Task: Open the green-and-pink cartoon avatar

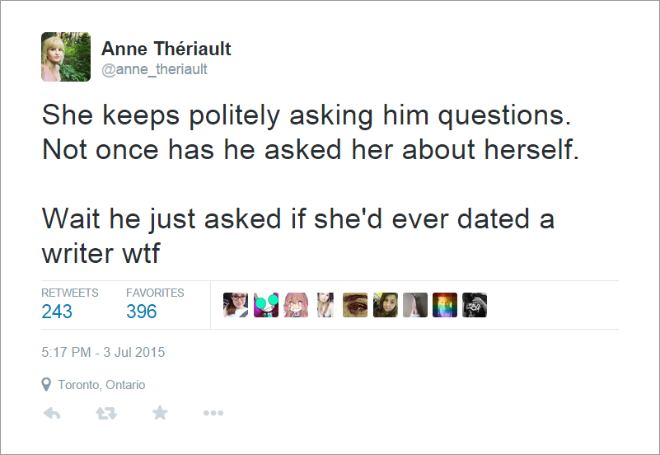Action: click(266, 305)
